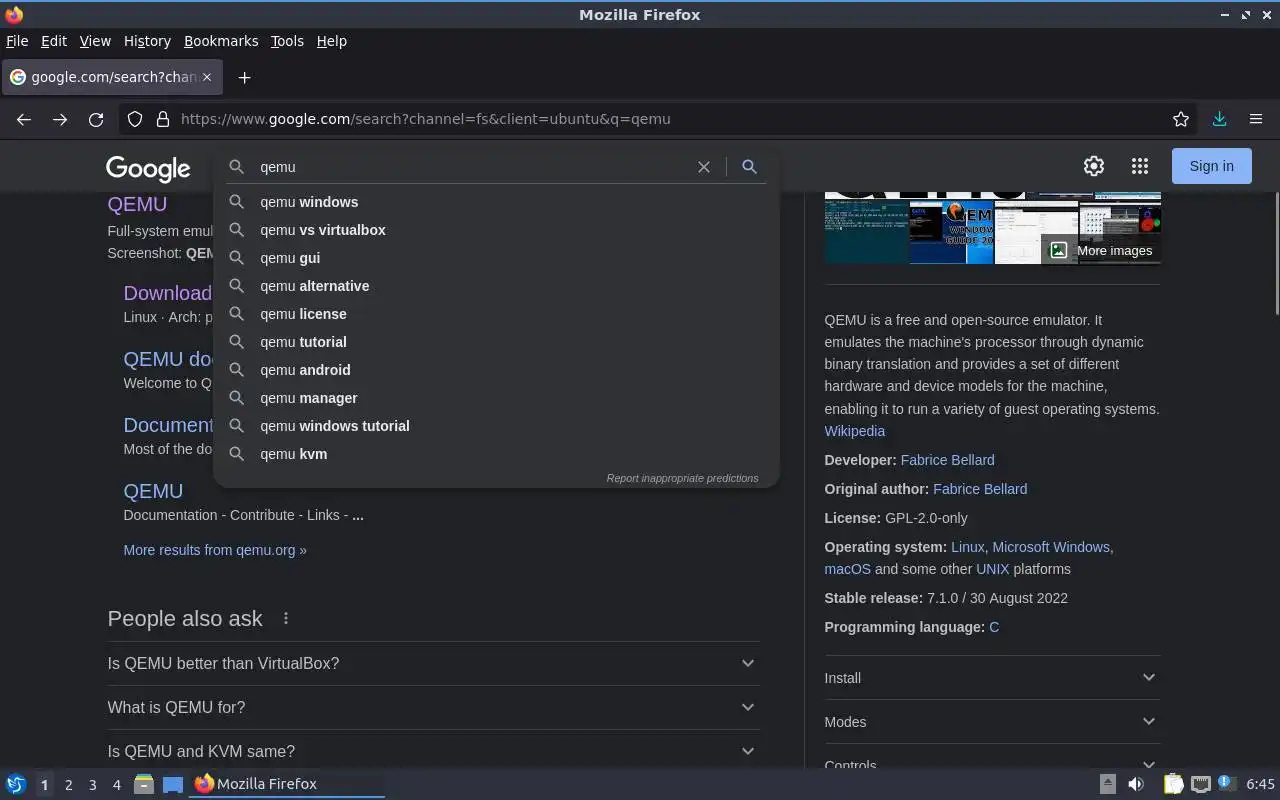
Task: Open More images in knowledge panel
Action: pyautogui.click(x=1101, y=251)
